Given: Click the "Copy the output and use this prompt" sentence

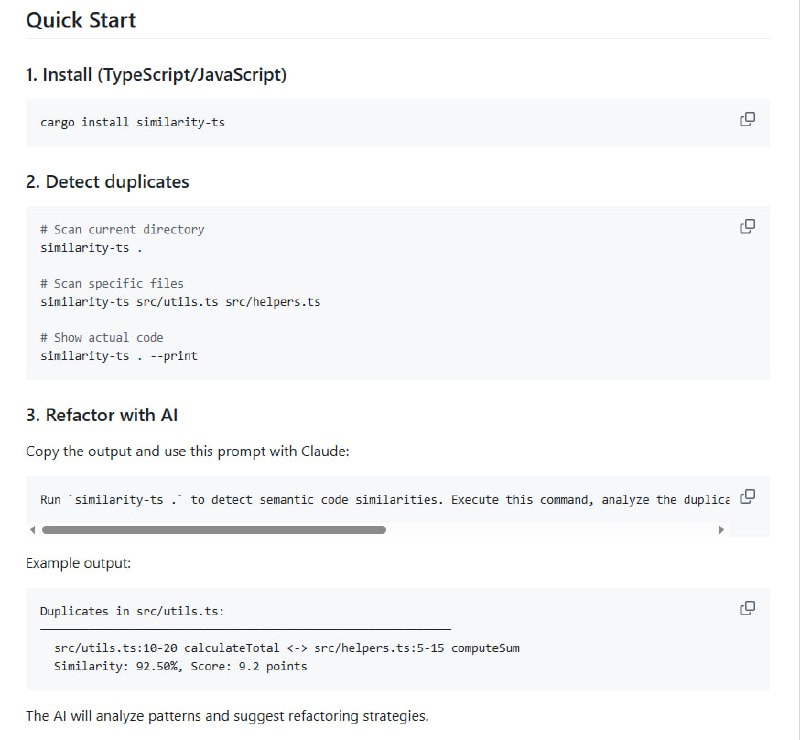Looking at the screenshot, I should (x=188, y=451).
